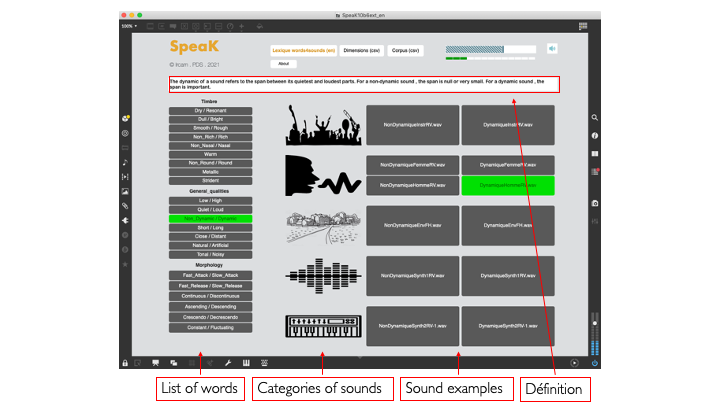Open the search magnifier in right sidebar
This screenshot has width=720, height=405.
(x=595, y=118)
